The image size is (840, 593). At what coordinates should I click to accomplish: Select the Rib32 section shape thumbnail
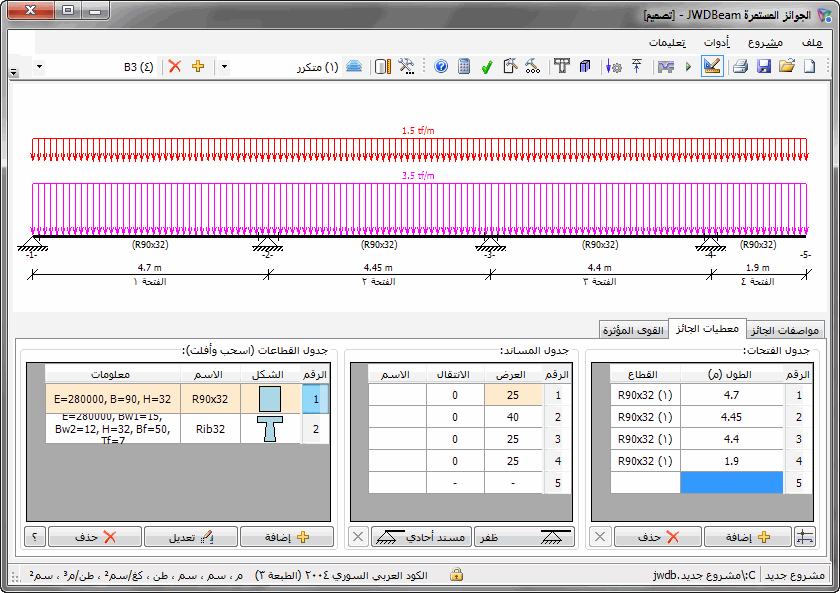(x=270, y=429)
